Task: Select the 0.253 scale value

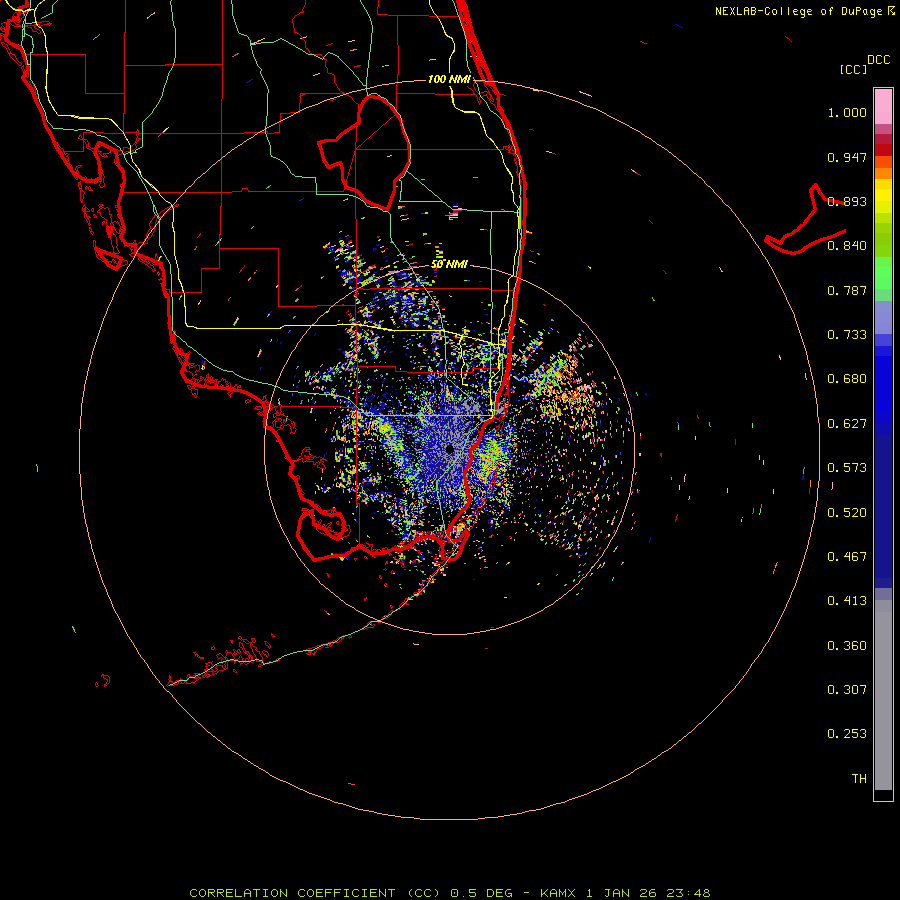Action: (847, 734)
